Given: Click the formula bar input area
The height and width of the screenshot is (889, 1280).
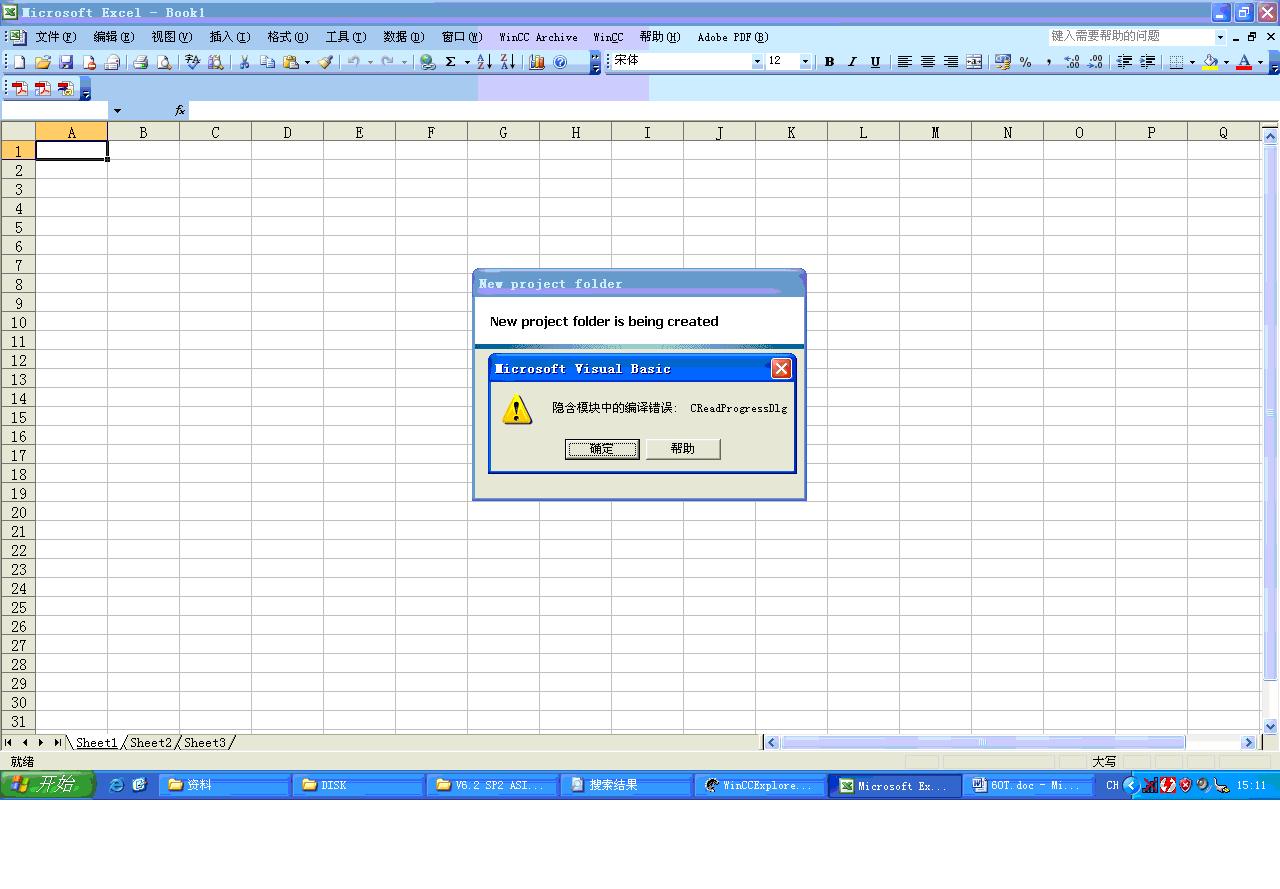Looking at the screenshot, I should click(x=734, y=110).
